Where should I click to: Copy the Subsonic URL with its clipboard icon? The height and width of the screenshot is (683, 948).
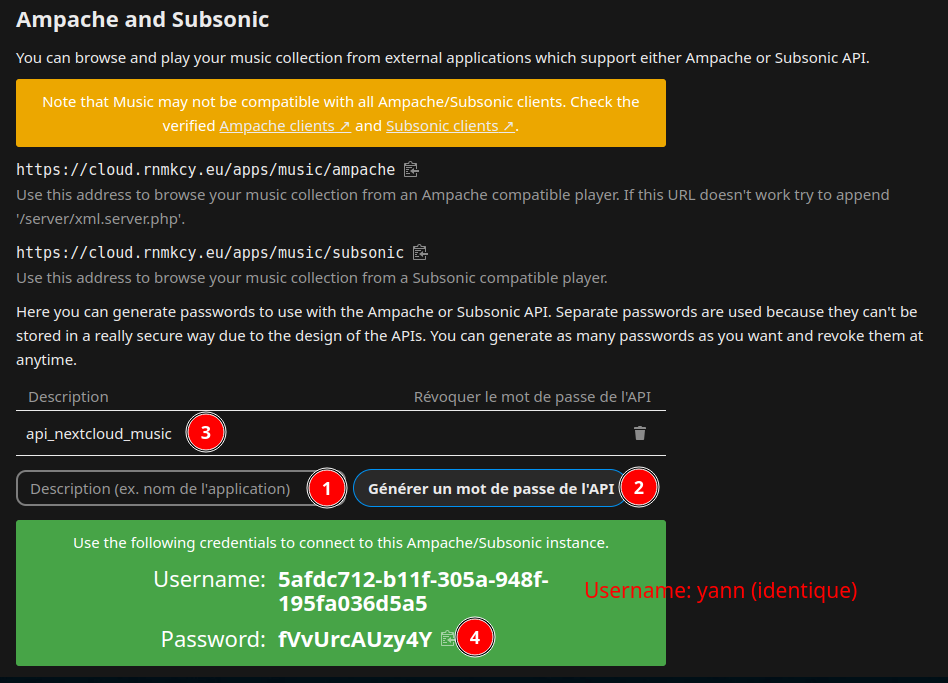pos(421,252)
